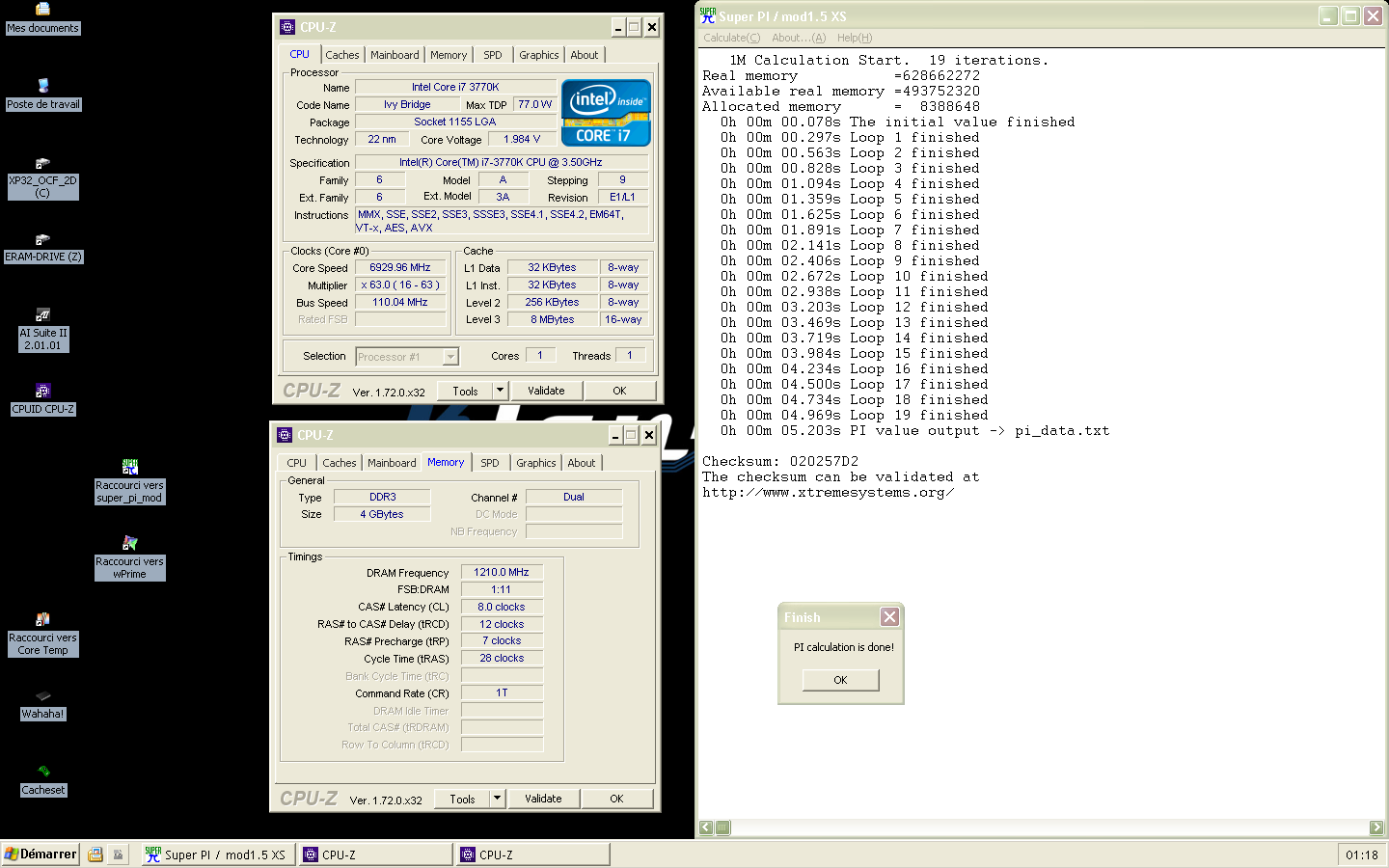Screen dimensions: 1389x868
Task: Confirm OK in the Finish dialog
Action: pos(840,680)
